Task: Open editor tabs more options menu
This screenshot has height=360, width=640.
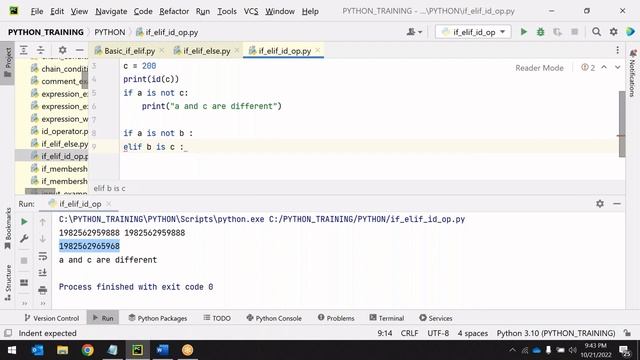Action: click(x=617, y=50)
